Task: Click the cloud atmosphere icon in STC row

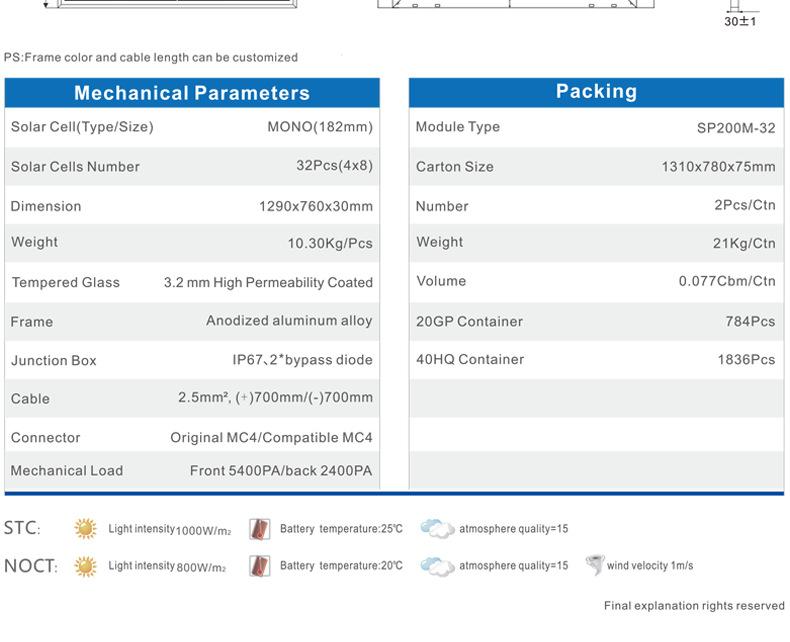Action: pyautogui.click(x=437, y=528)
